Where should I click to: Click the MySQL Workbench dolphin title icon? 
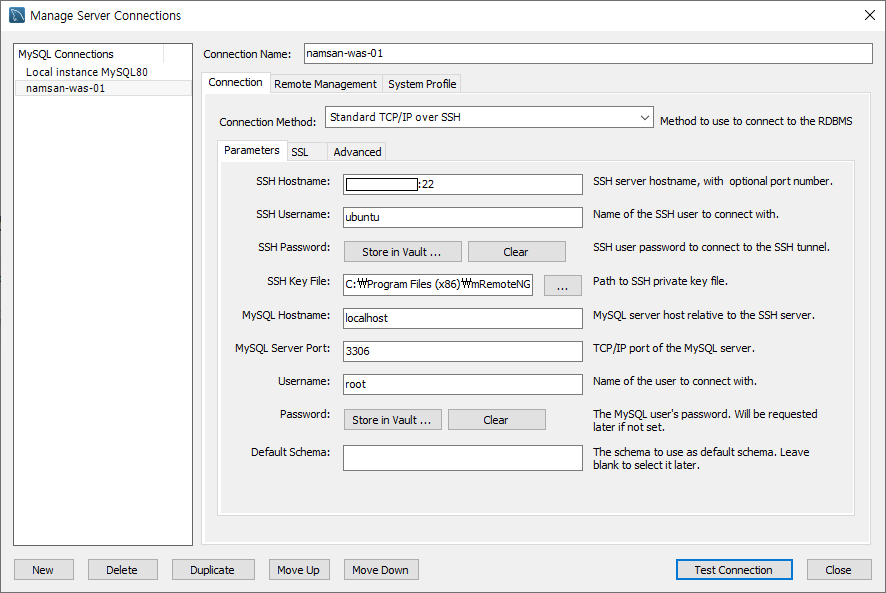(x=17, y=15)
